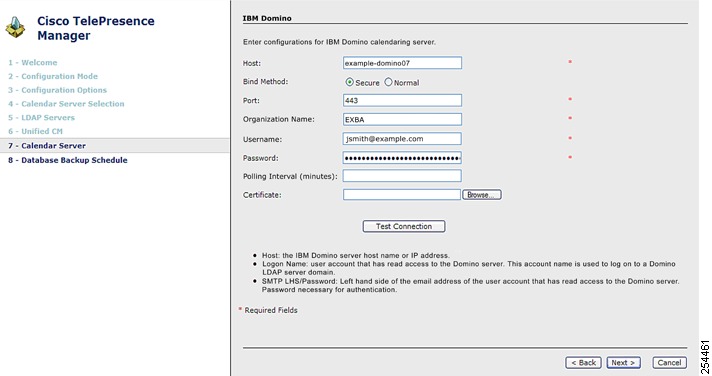The width and height of the screenshot is (712, 376).
Task: Open step 1 - Welcome
Action: (33, 63)
